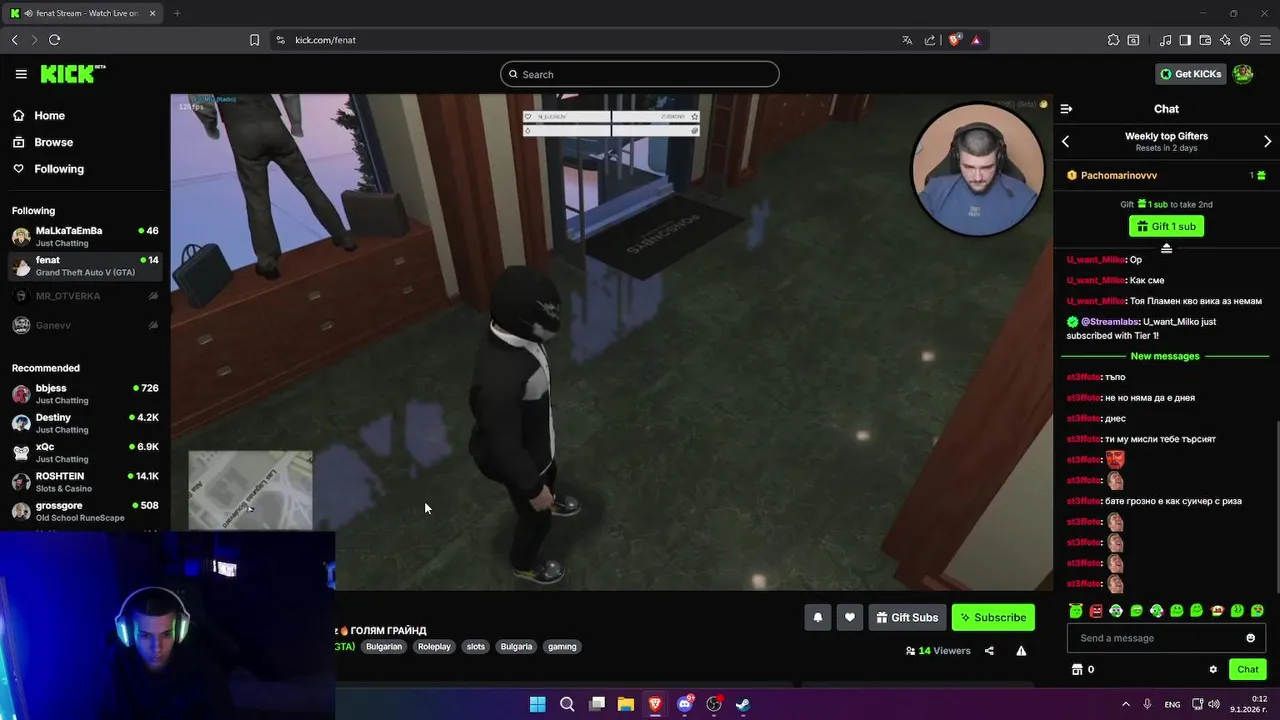Screen dimensions: 1280x720
Task: Open grossgore recommended channel
Action: [85, 511]
